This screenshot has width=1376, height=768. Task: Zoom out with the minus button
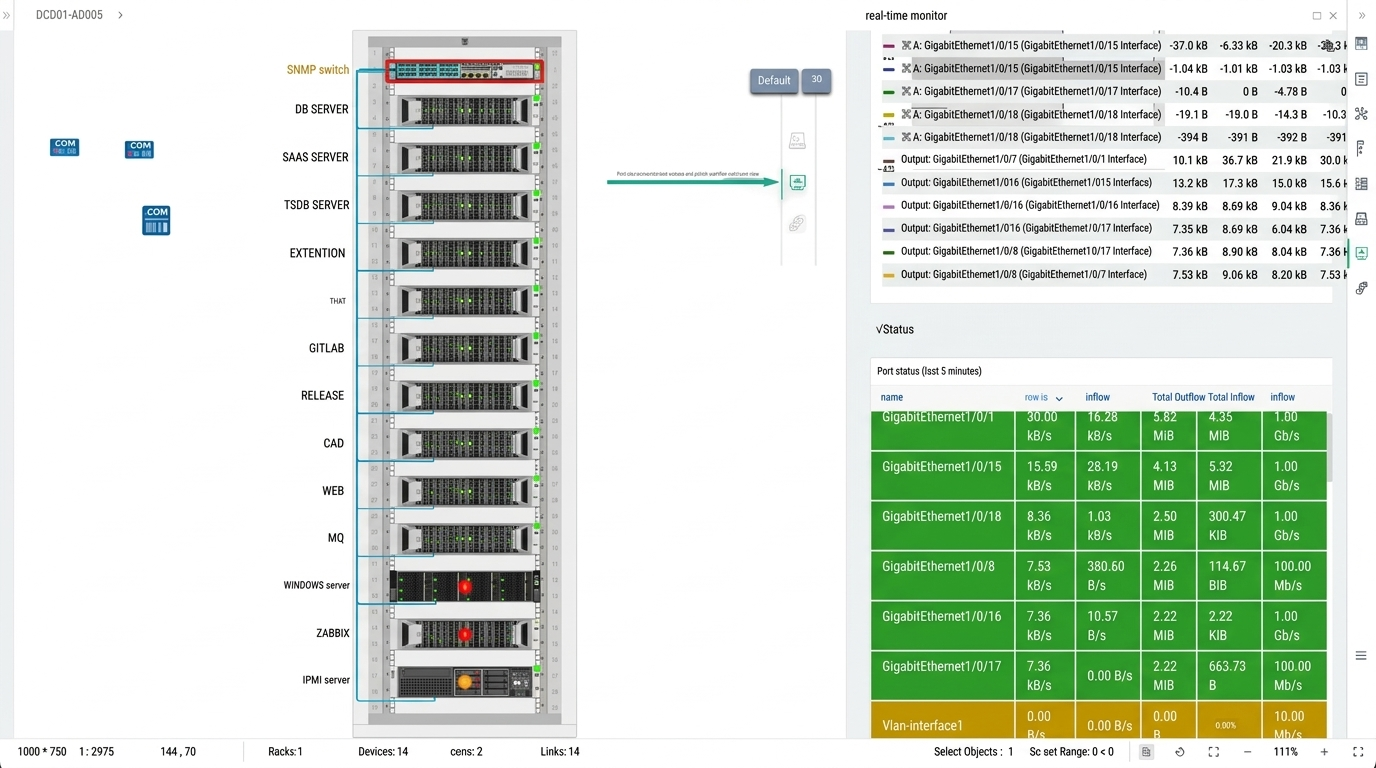(x=1248, y=752)
